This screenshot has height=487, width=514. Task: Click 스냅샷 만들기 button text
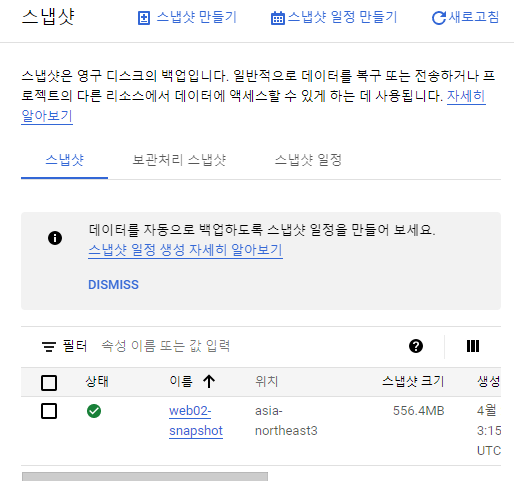point(197,17)
